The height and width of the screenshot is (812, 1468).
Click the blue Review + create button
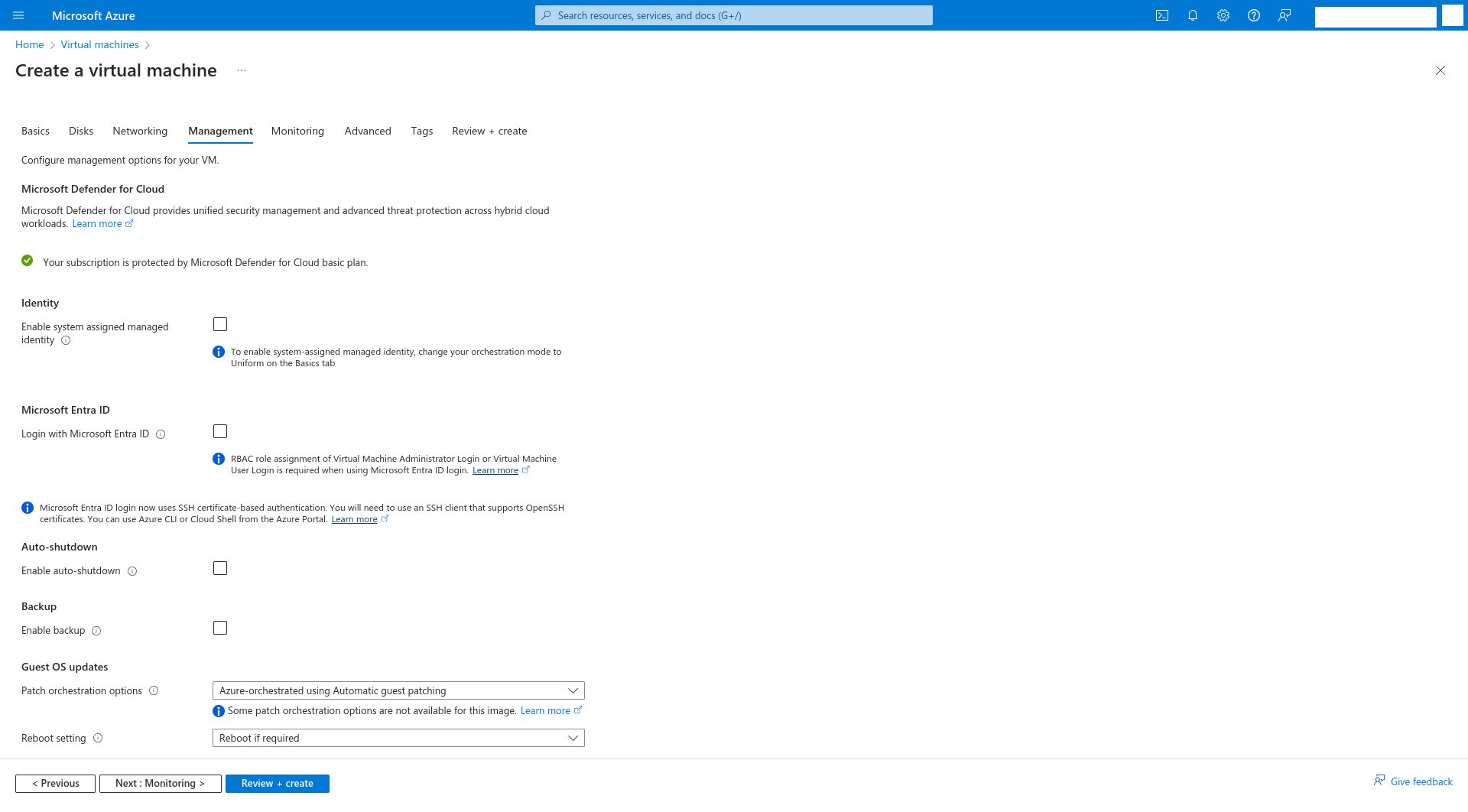coord(278,784)
